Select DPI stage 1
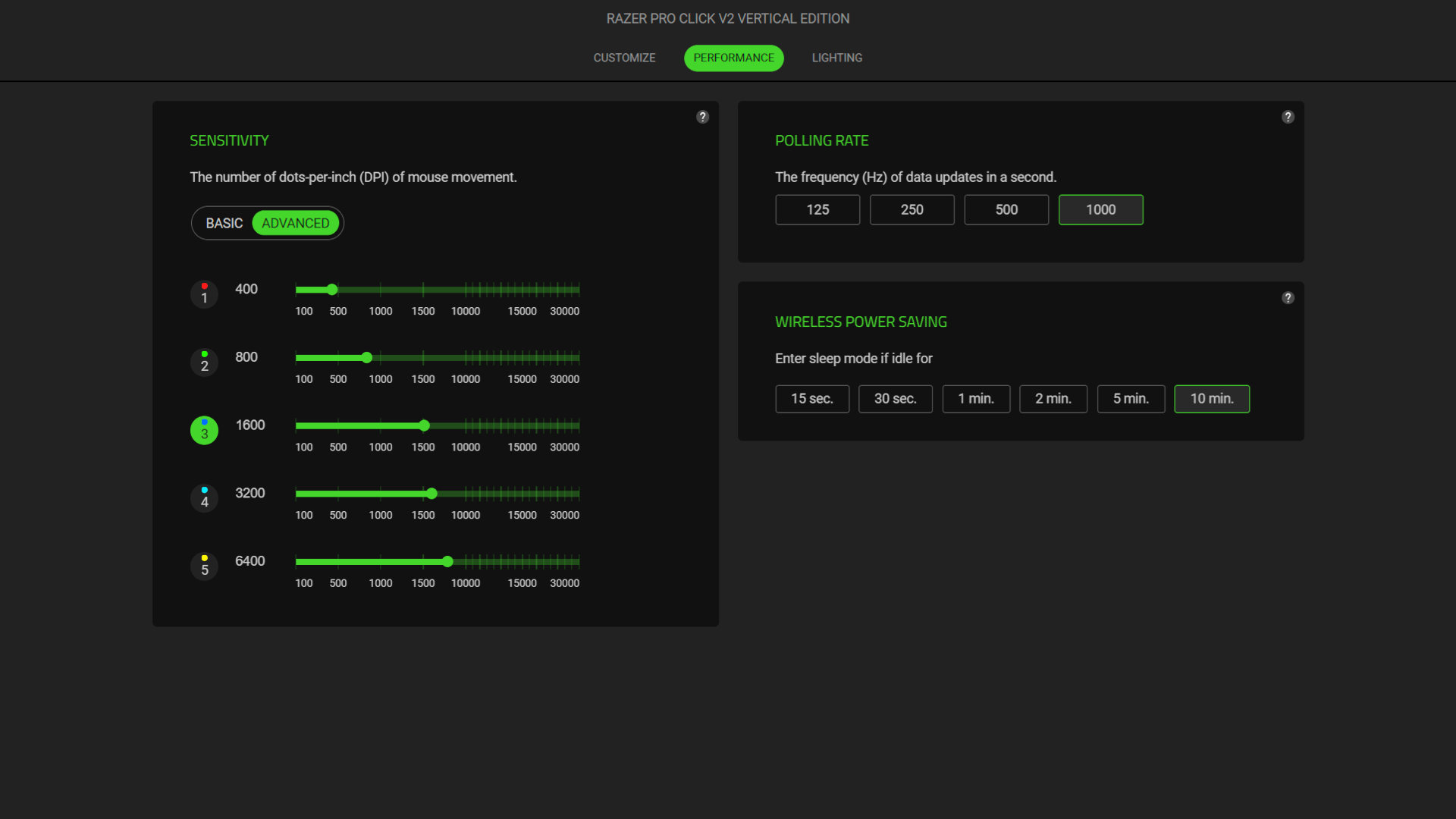This screenshot has width=1456, height=819. click(x=204, y=294)
